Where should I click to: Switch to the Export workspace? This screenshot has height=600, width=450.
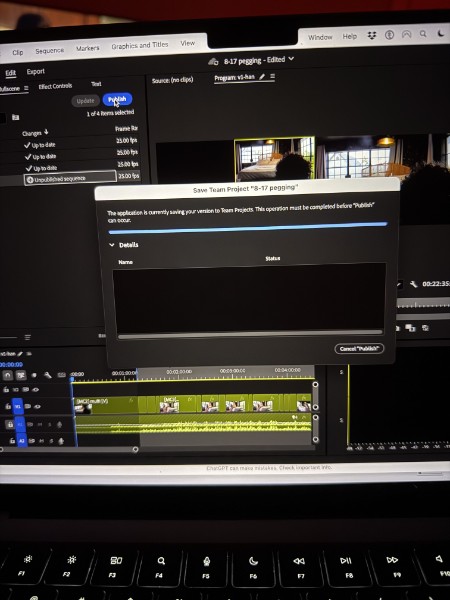click(36, 72)
